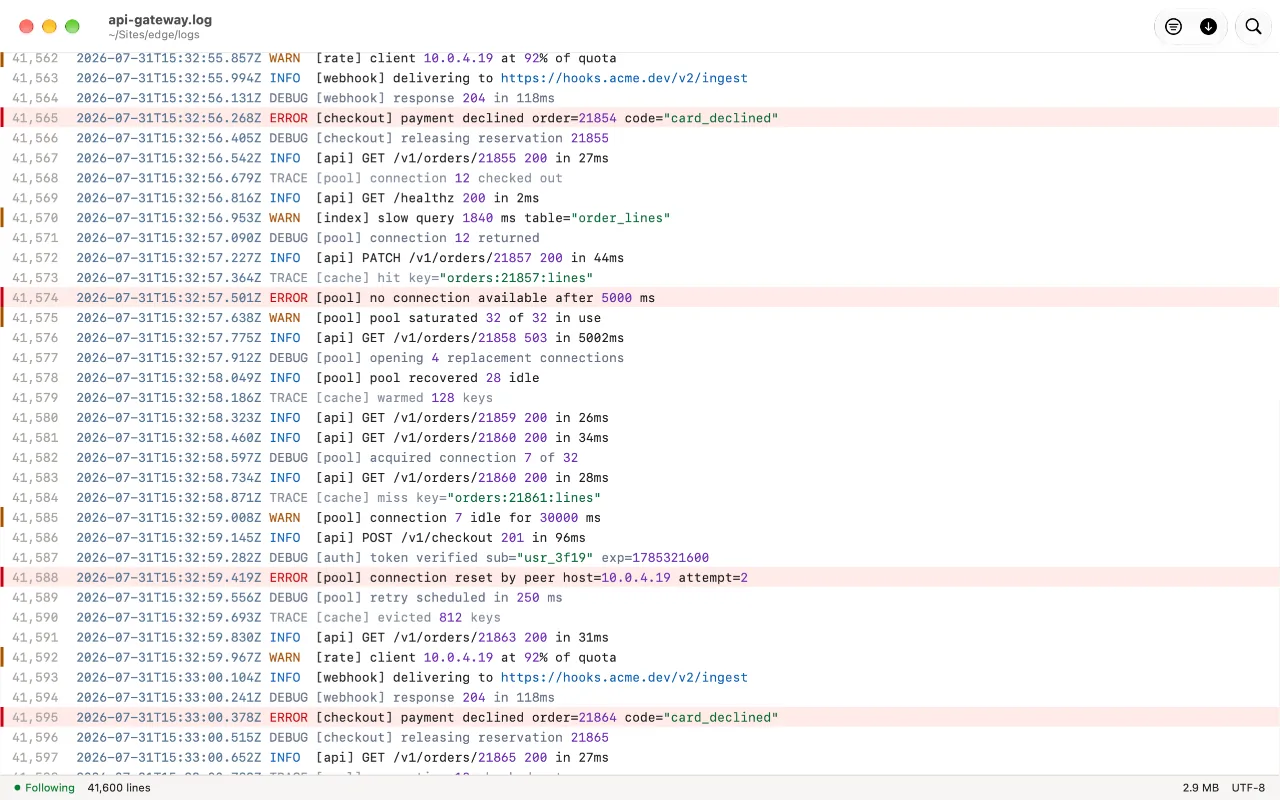
Task: Click the "41,600 lines" status entry
Action: pyautogui.click(x=119, y=788)
